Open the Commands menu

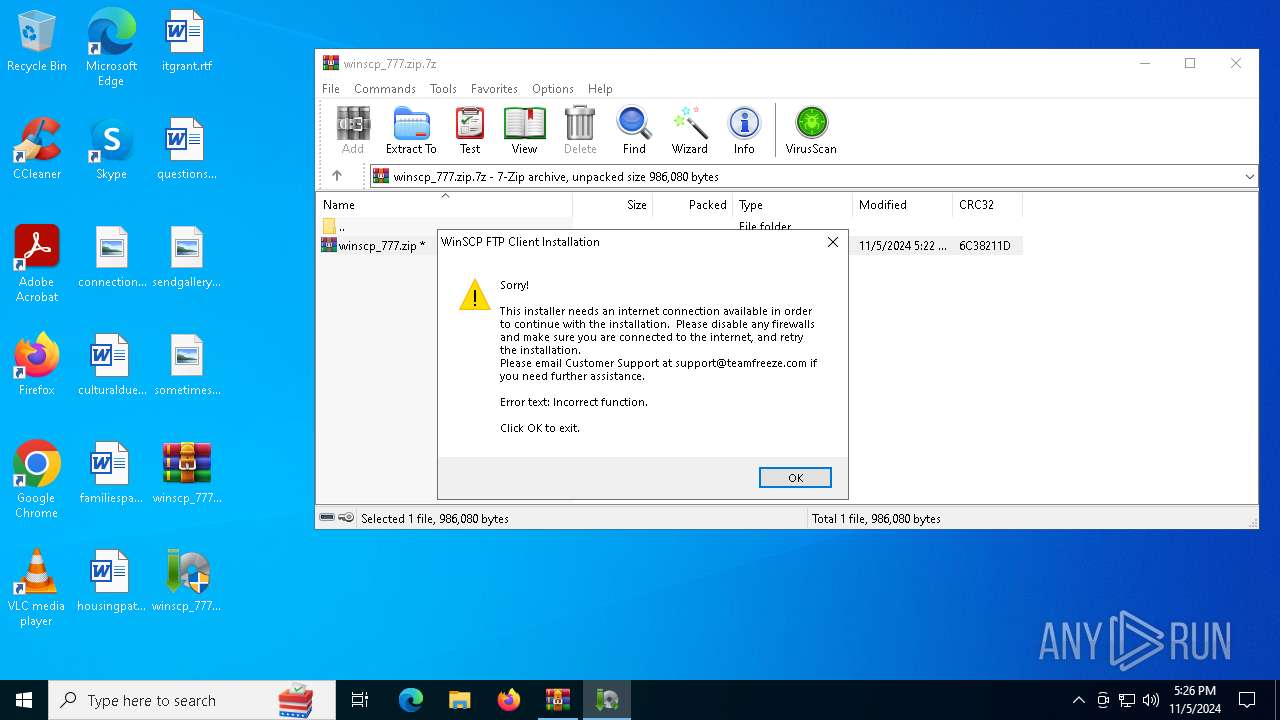click(385, 89)
